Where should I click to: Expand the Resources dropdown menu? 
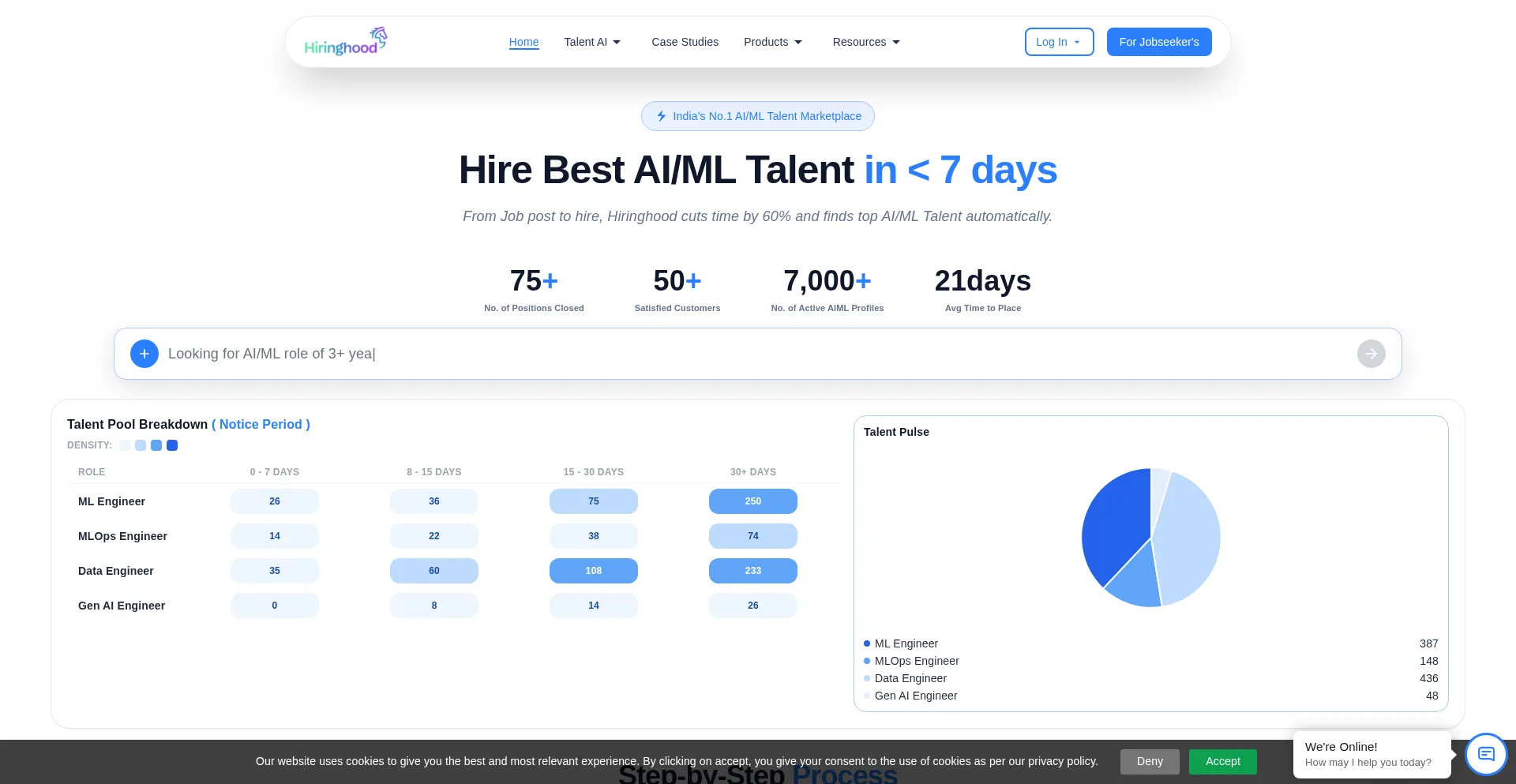866,42
